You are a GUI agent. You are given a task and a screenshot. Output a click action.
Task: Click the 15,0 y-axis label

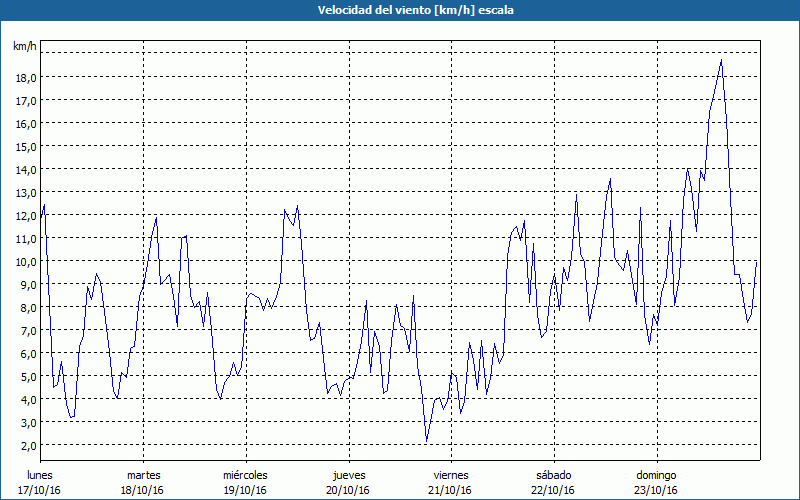point(25,146)
